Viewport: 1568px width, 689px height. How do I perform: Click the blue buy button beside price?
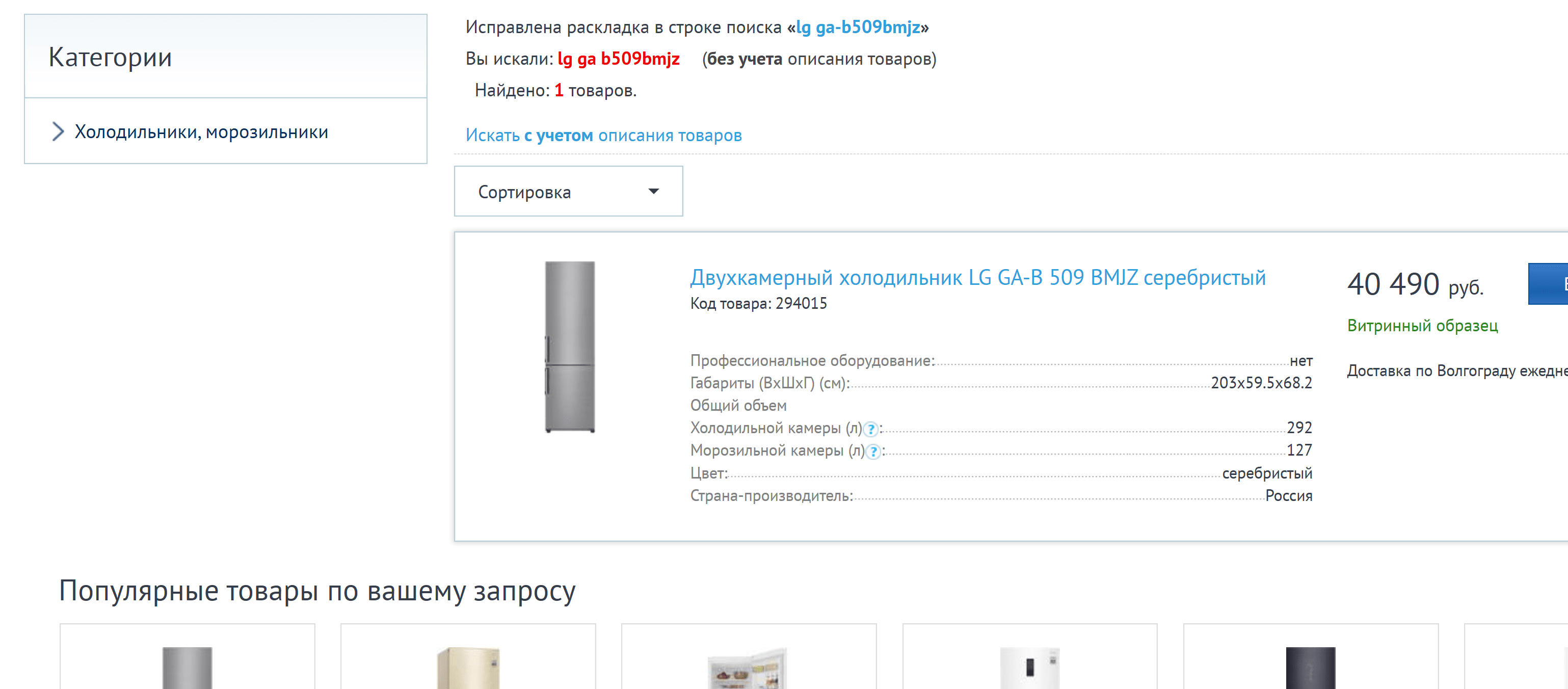1548,284
